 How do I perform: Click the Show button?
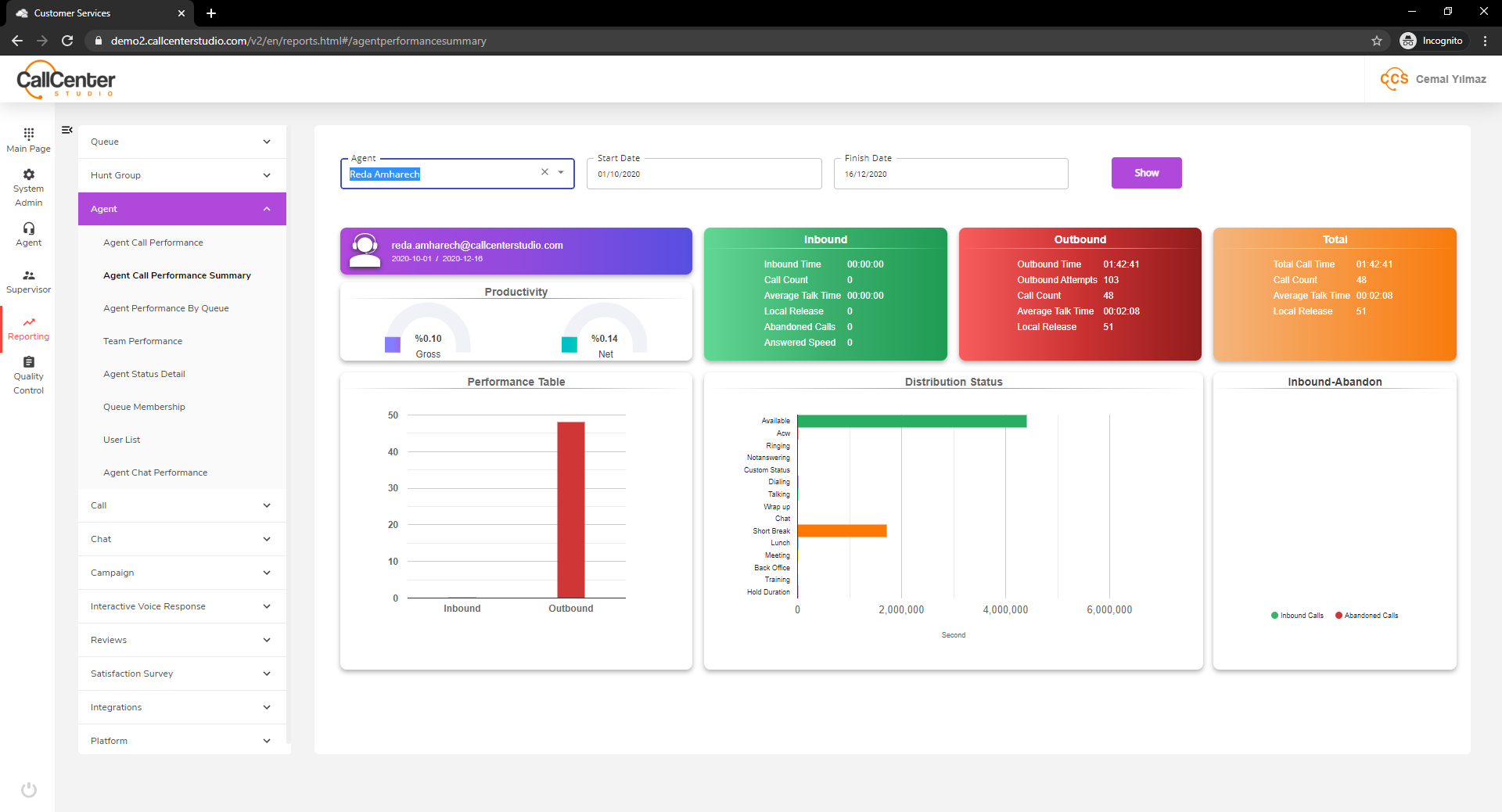[x=1147, y=173]
